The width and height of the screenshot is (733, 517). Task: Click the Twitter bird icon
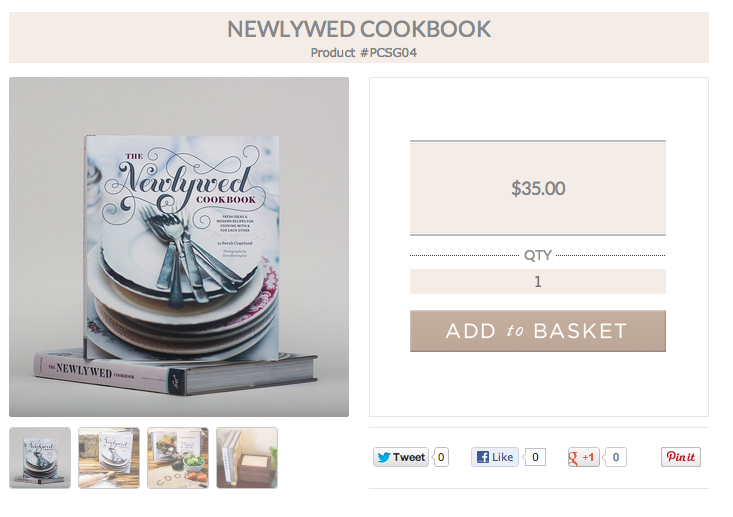[x=384, y=457]
